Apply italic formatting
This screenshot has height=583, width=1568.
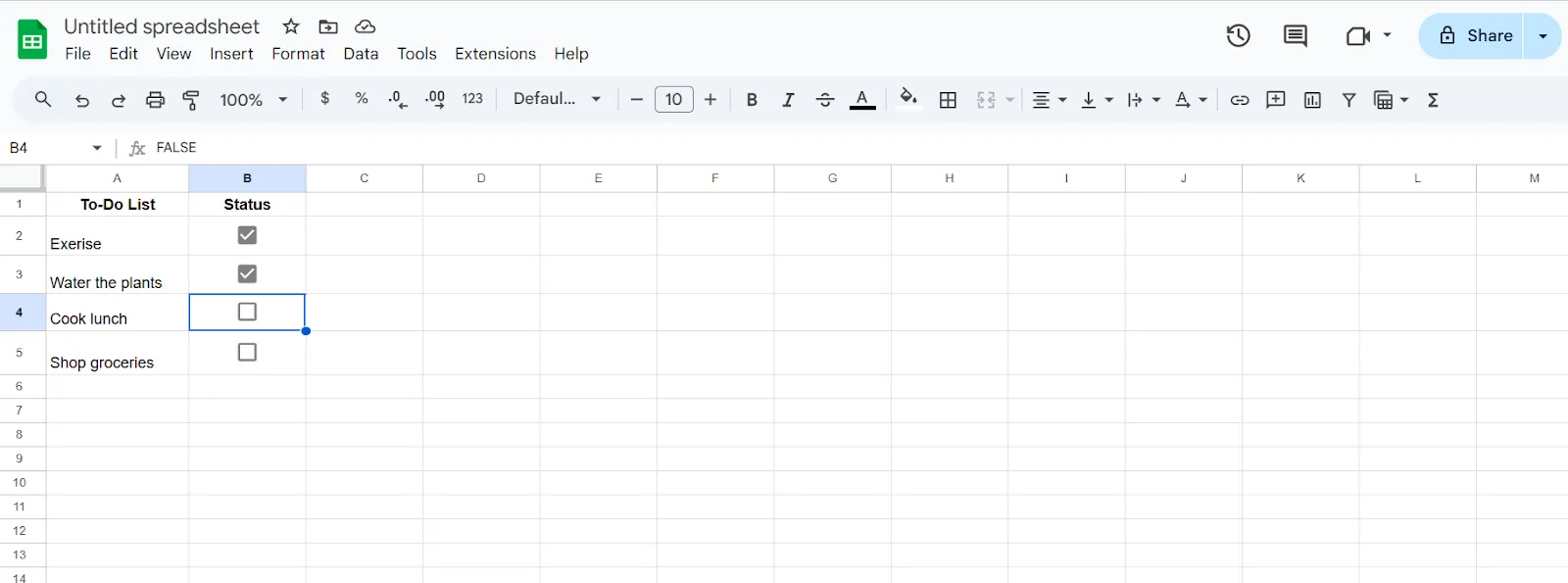788,100
